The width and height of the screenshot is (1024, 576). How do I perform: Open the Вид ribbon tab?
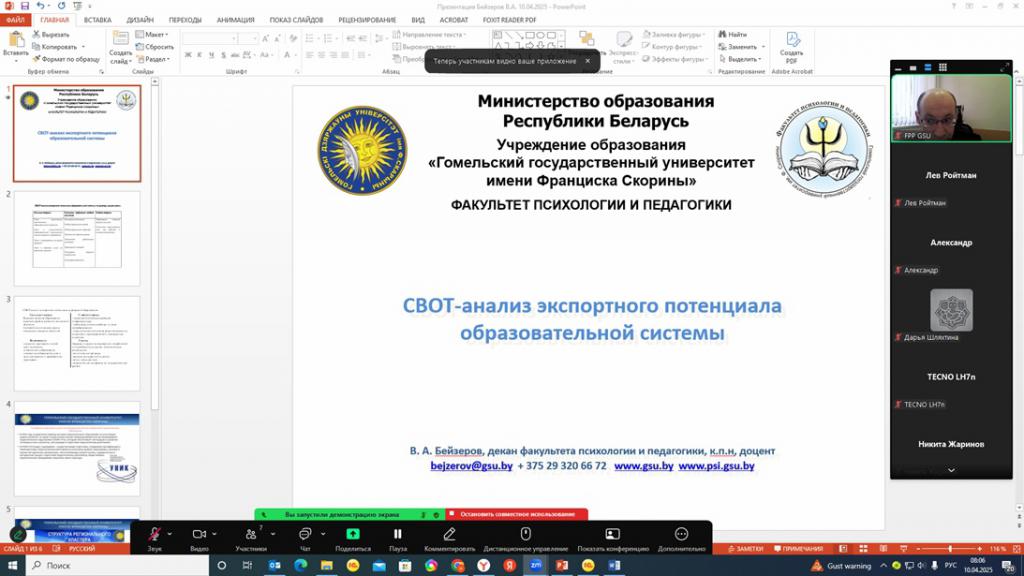(418, 20)
